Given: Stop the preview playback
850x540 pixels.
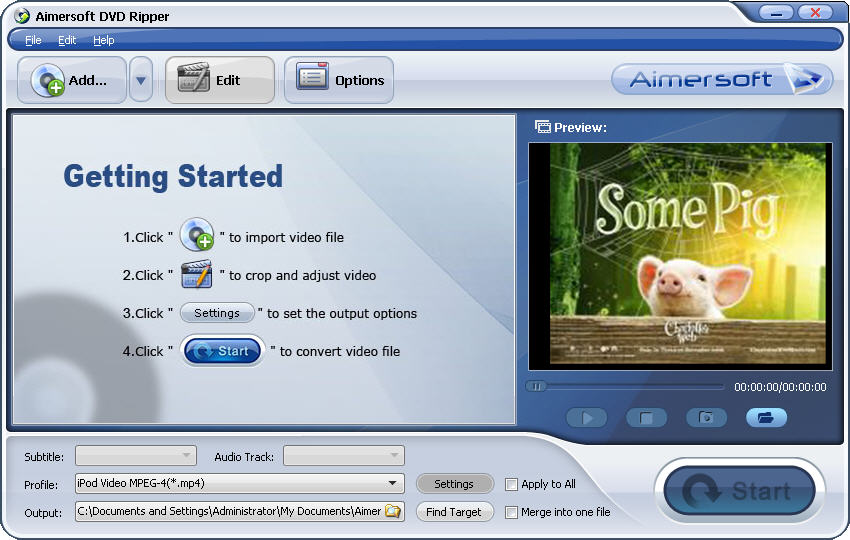Looking at the screenshot, I should [646, 417].
